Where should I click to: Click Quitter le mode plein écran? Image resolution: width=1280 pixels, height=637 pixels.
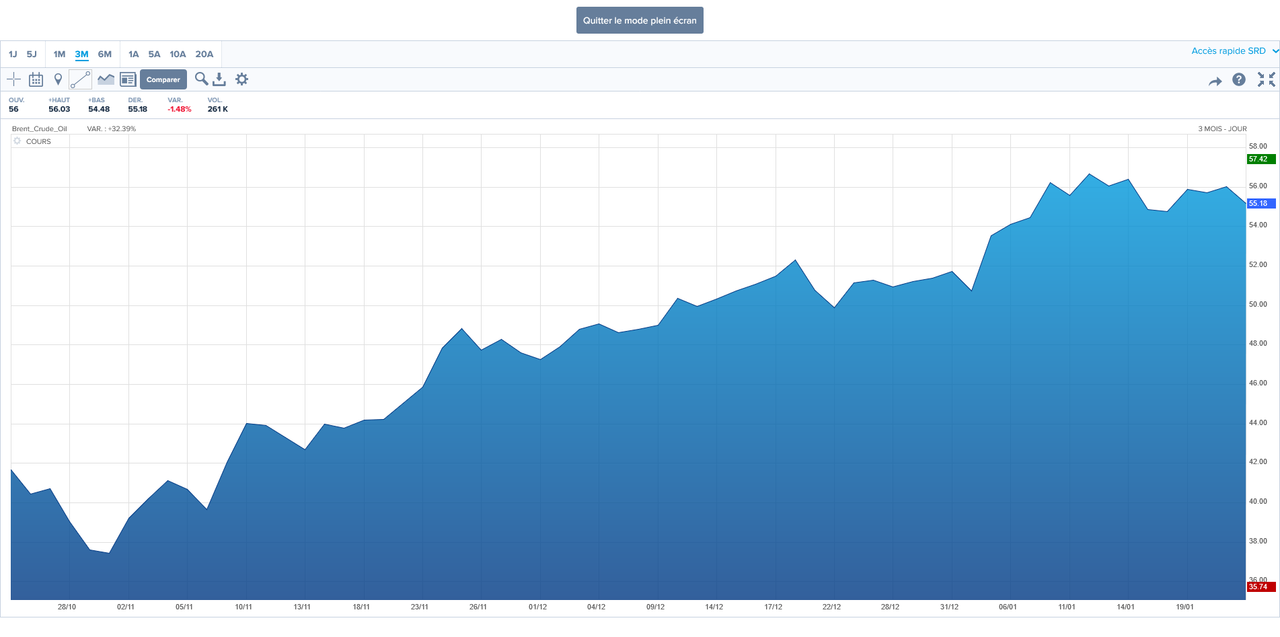click(x=640, y=20)
